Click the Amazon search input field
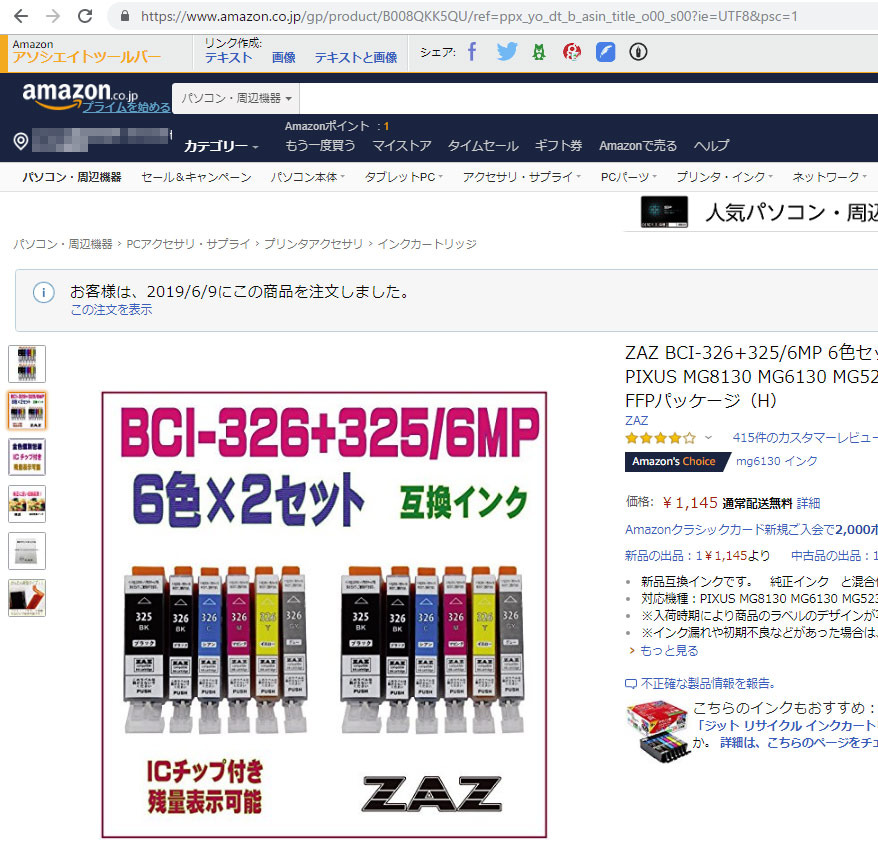The width and height of the screenshot is (878, 857). [589, 99]
